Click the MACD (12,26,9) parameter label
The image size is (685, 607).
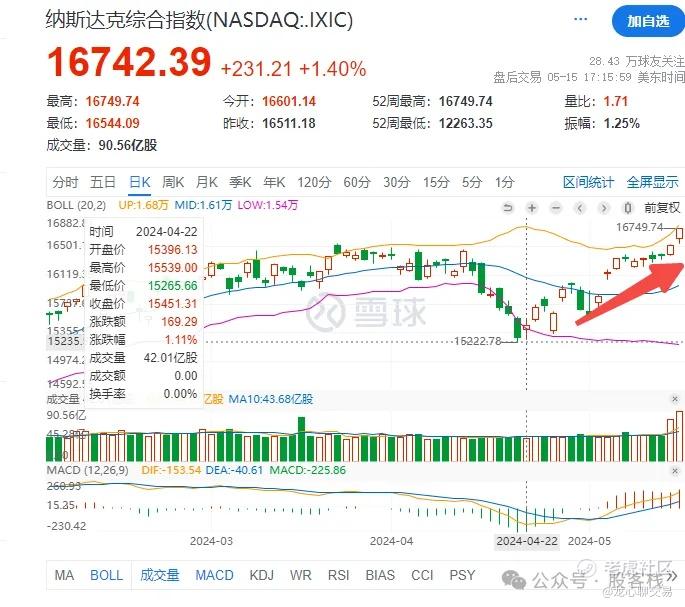87,471
